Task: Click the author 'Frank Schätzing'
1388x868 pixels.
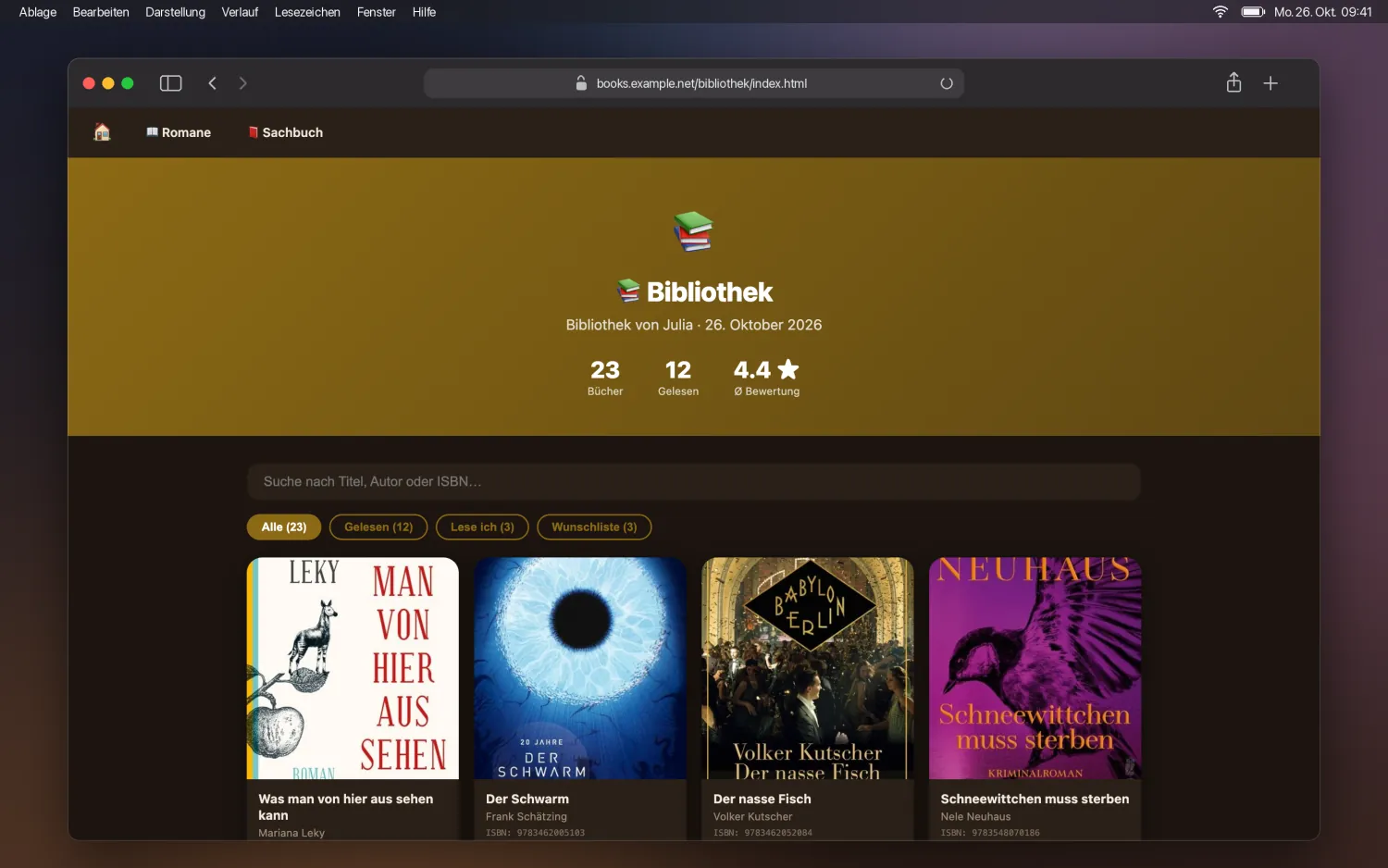Action: (x=527, y=816)
